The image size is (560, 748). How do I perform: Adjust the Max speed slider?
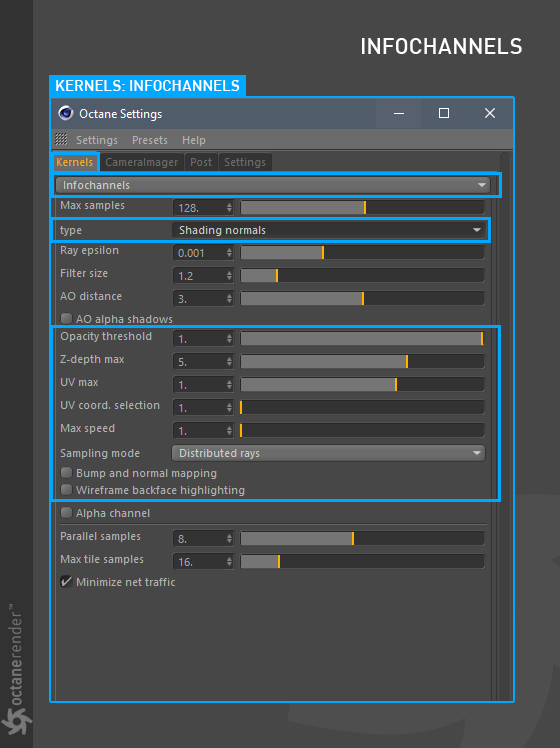pyautogui.click(x=363, y=431)
